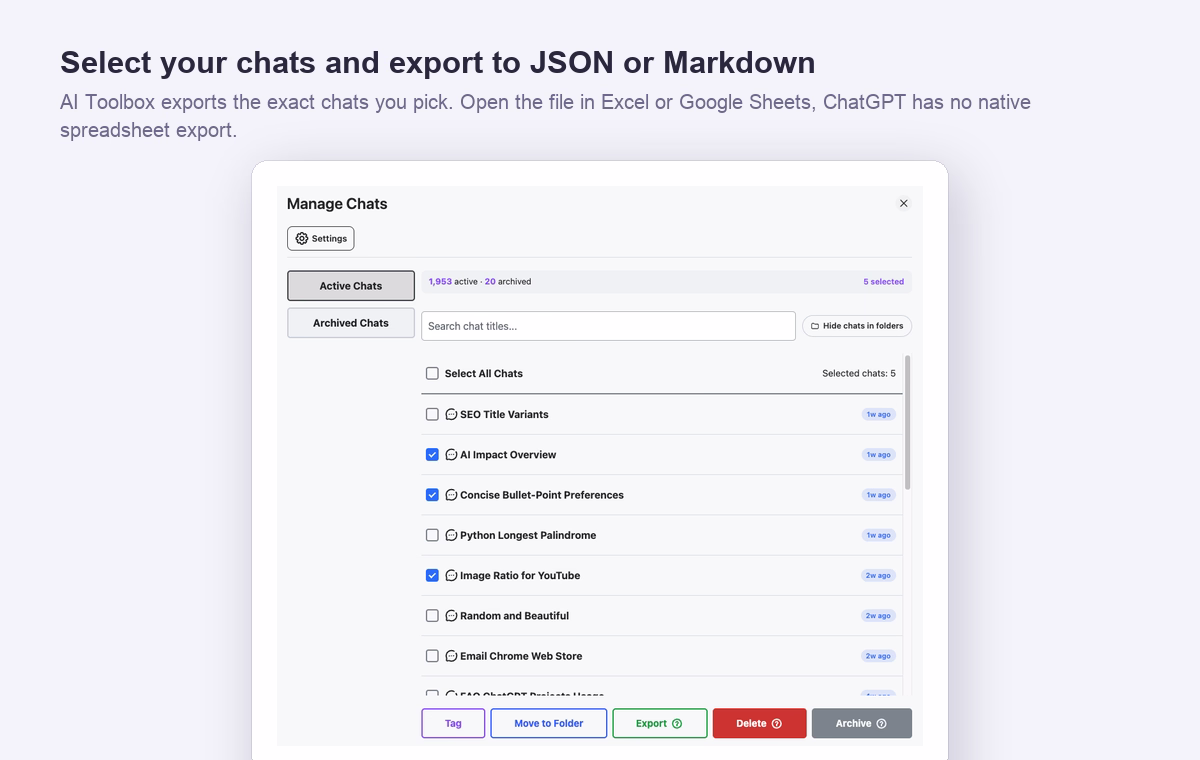The image size is (1200, 760).
Task: Click the 1w ago badge for Concise Bullet-Point Preferences
Action: (x=878, y=495)
